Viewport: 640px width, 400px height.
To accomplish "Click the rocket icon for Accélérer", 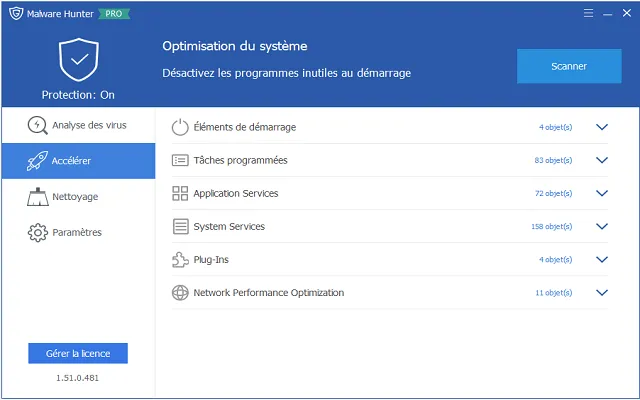I will [x=37, y=161].
